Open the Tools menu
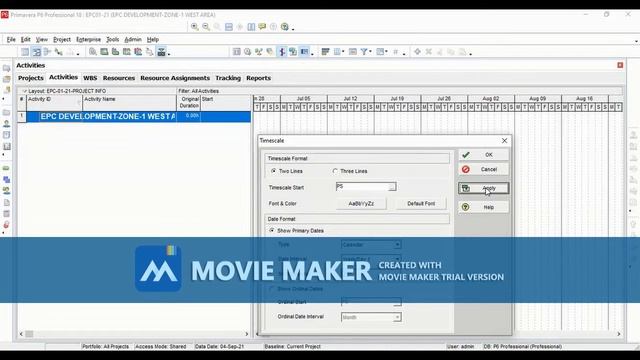640x360 pixels. [x=113, y=40]
